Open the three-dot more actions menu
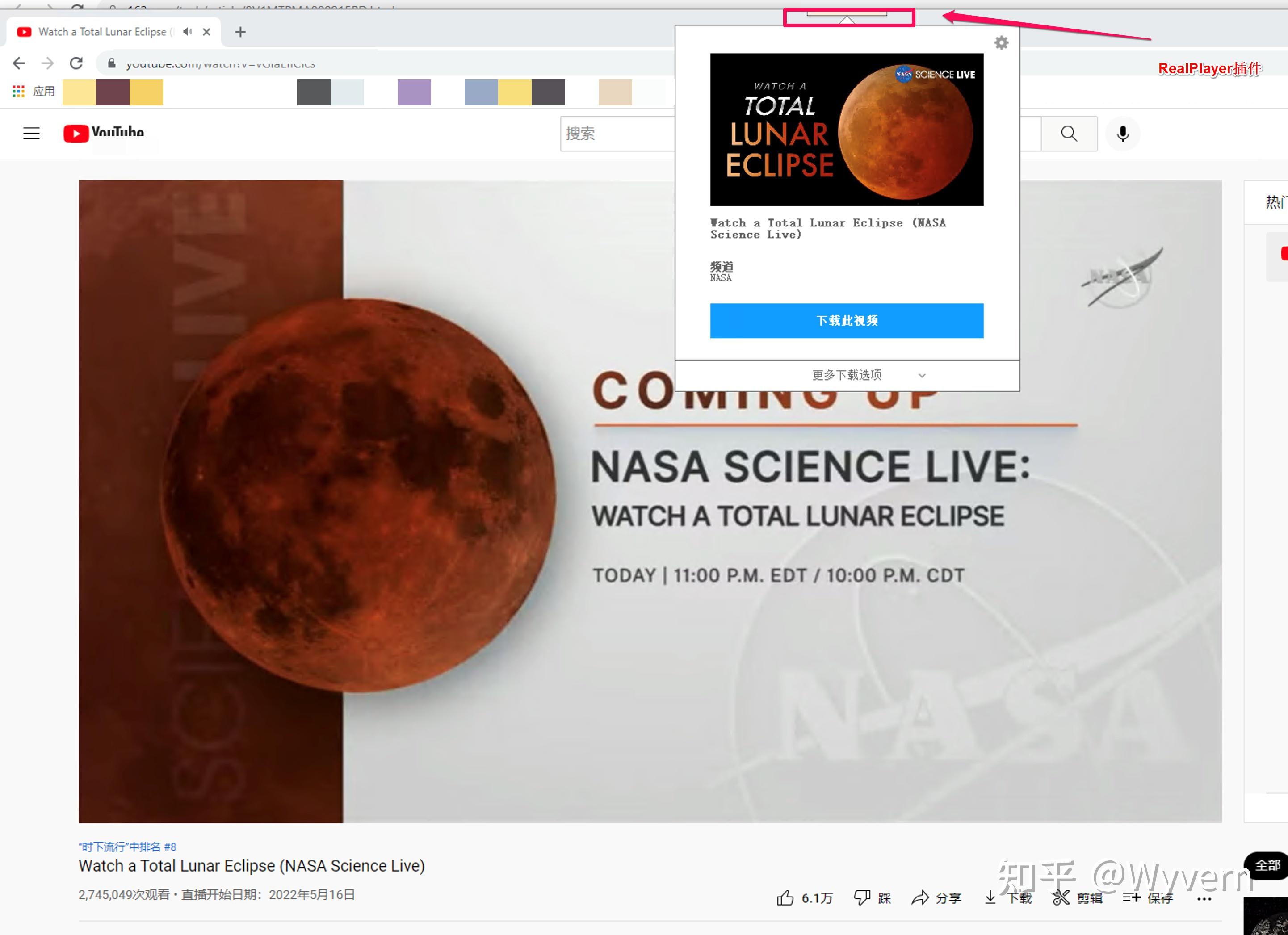 point(1204,899)
